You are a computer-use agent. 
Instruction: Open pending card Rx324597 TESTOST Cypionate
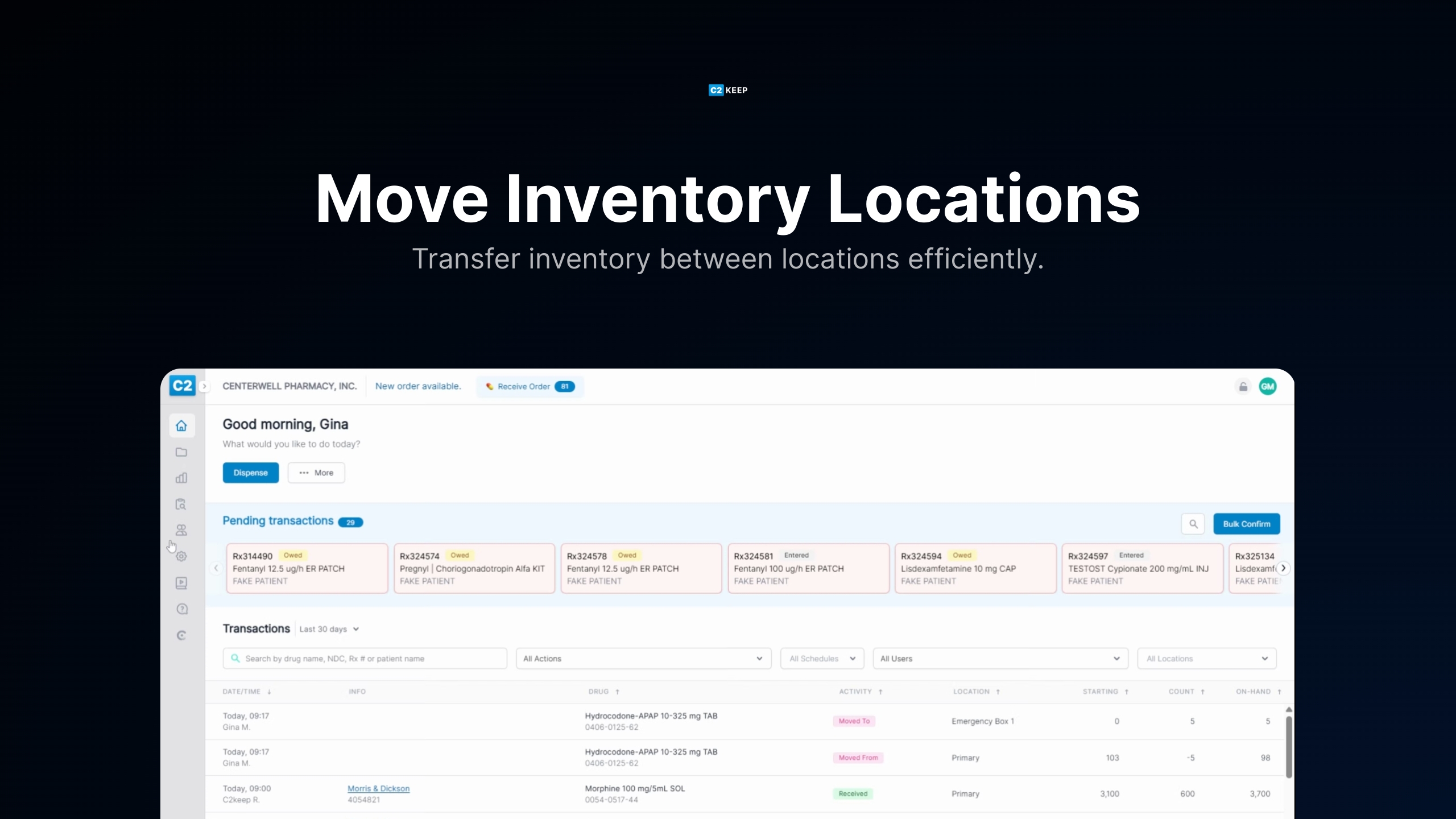point(1143,568)
